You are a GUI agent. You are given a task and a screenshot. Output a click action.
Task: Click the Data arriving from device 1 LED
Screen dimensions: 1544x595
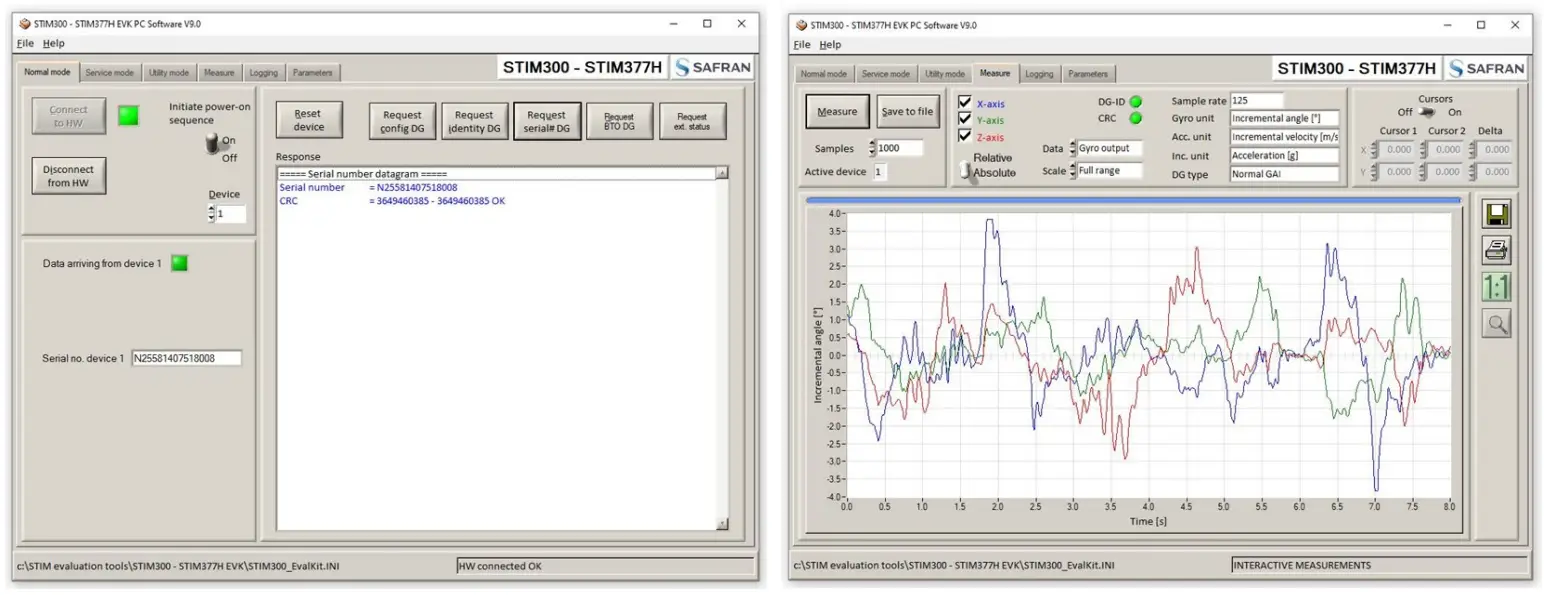179,263
